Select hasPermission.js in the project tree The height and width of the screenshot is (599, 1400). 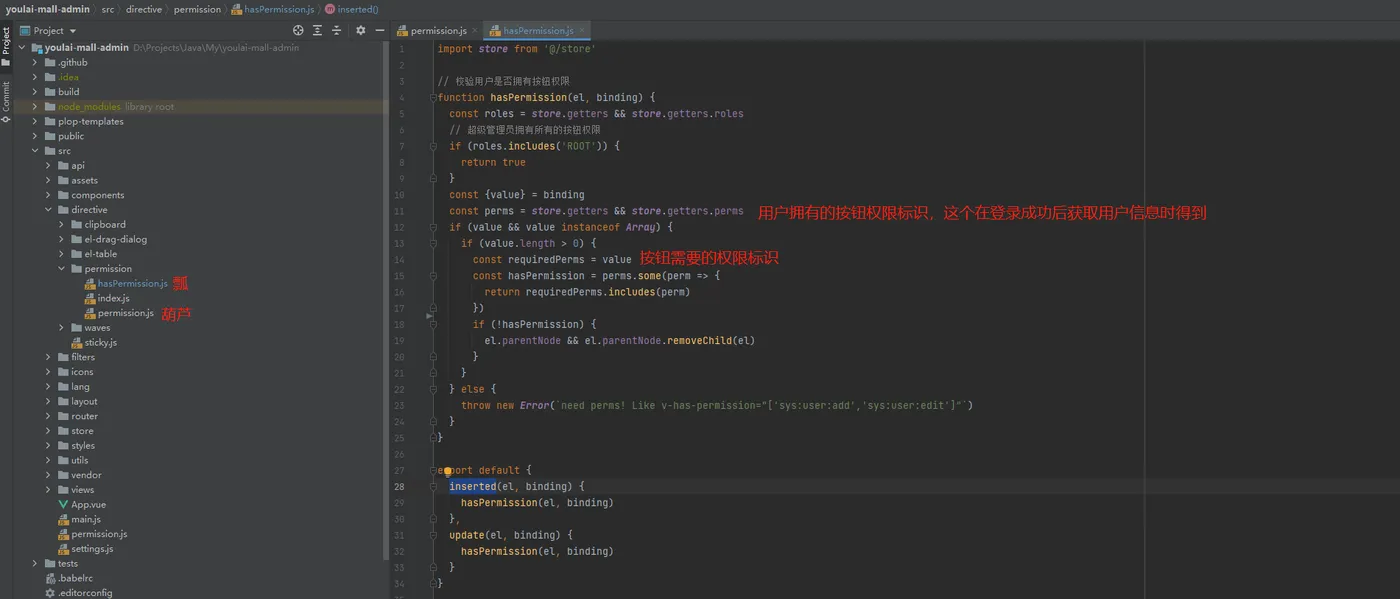click(132, 284)
